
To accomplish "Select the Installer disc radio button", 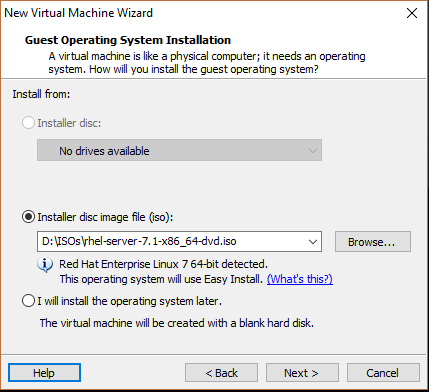I will point(28,123).
